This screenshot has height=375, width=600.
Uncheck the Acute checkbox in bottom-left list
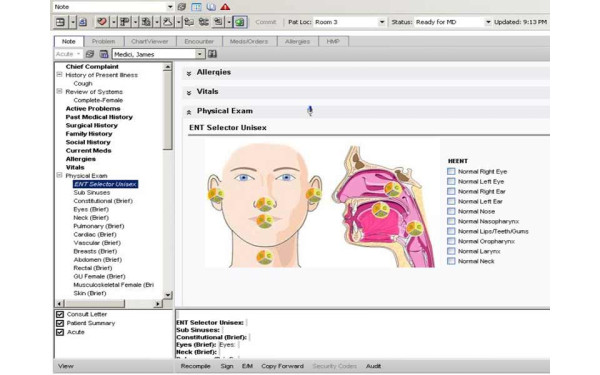point(60,332)
